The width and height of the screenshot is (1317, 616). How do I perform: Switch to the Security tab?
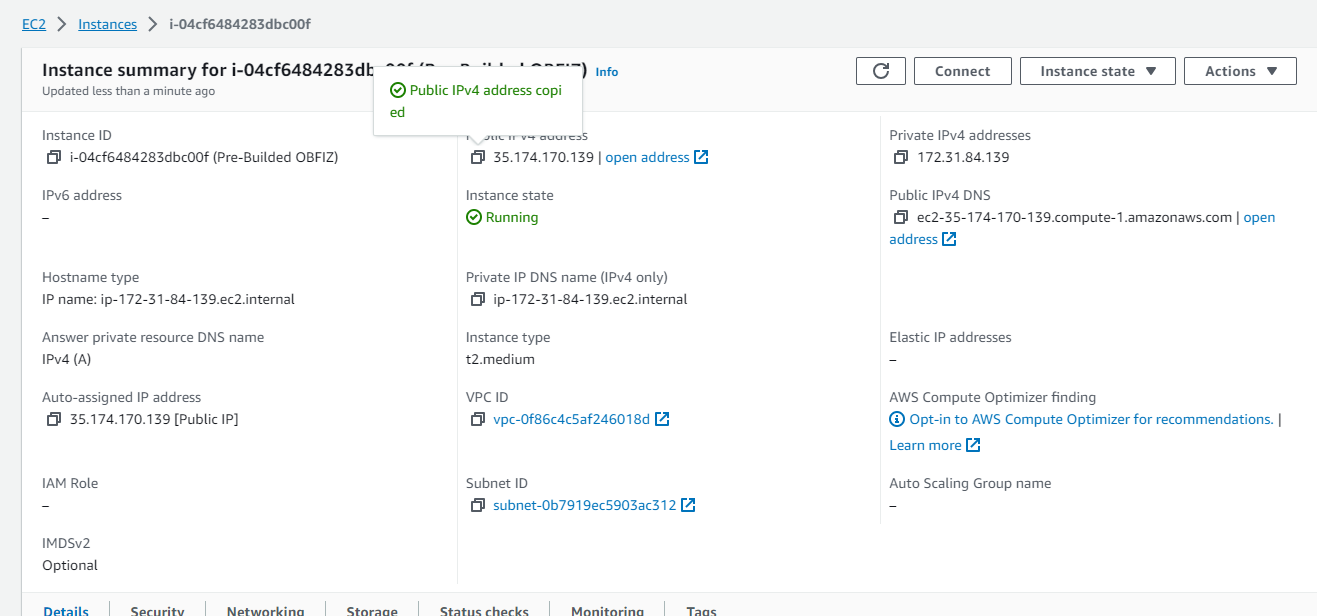[x=158, y=610]
